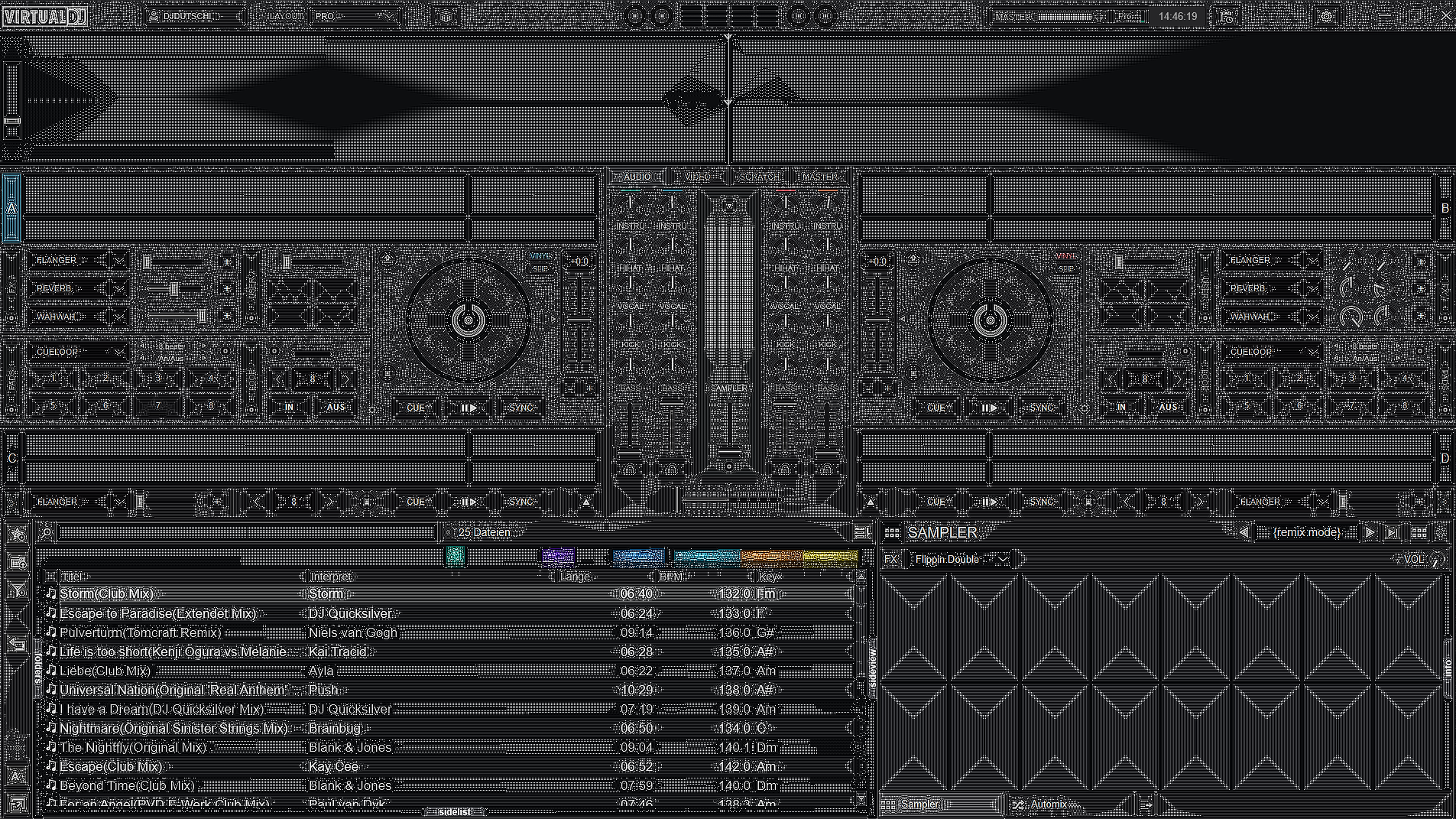Click deck A stop icon left of jog wheel

click(388, 374)
